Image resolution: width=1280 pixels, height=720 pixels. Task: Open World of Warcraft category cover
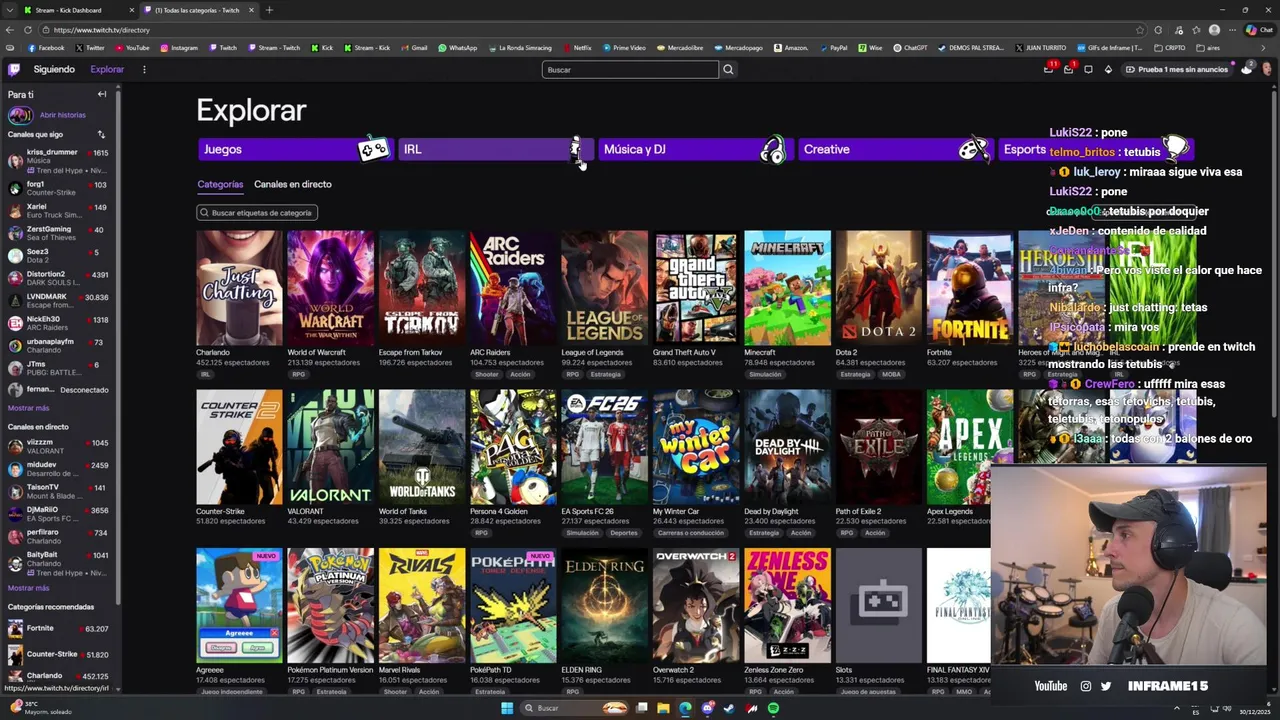click(x=330, y=288)
